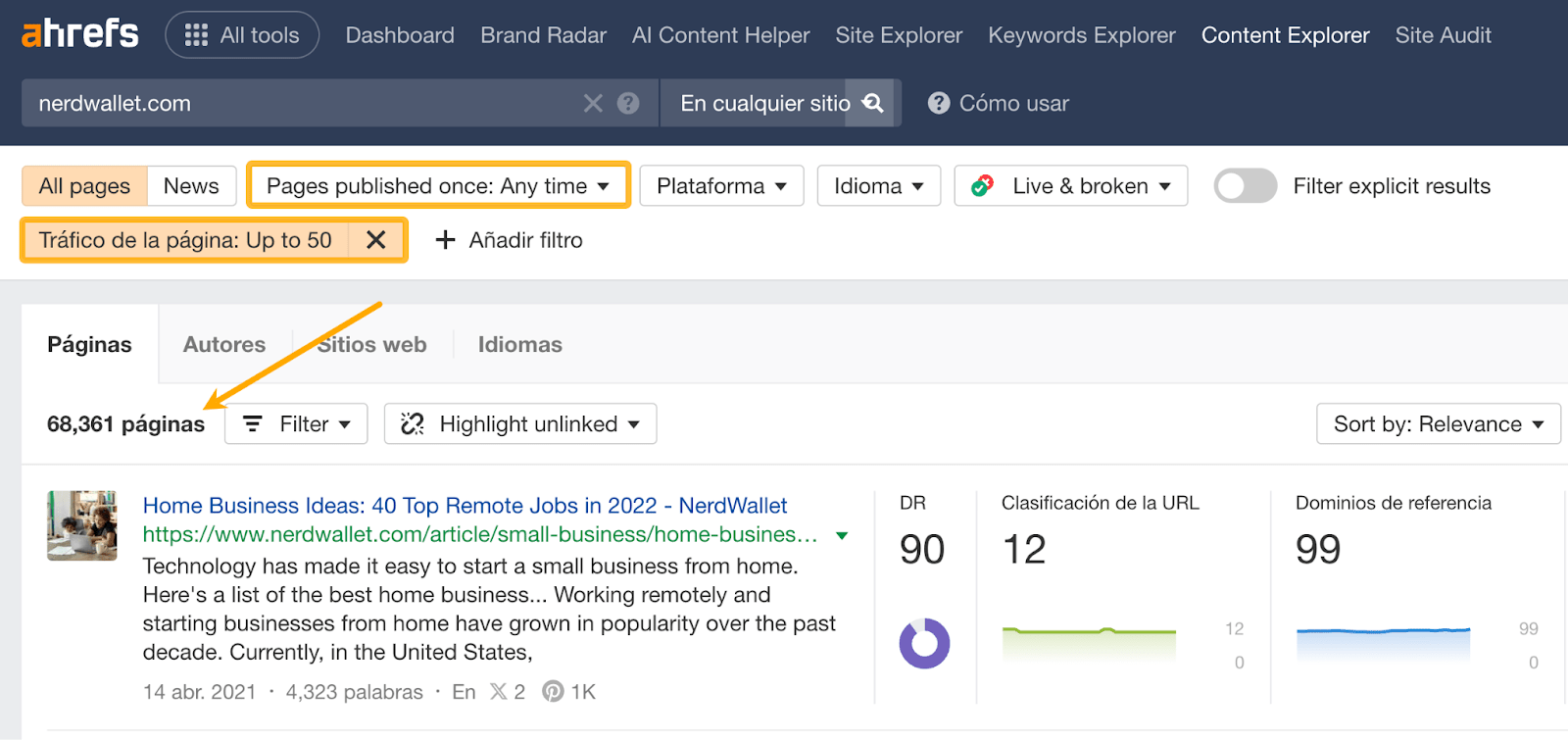1568x740 pixels.
Task: Open Site Explorer
Action: click(899, 35)
